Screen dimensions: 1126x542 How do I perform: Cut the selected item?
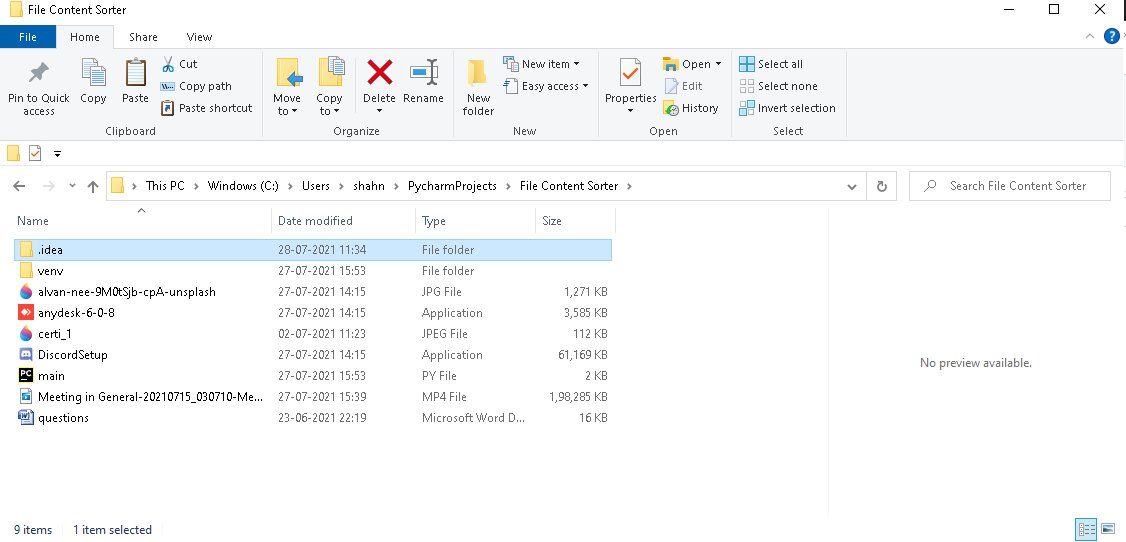coord(180,64)
